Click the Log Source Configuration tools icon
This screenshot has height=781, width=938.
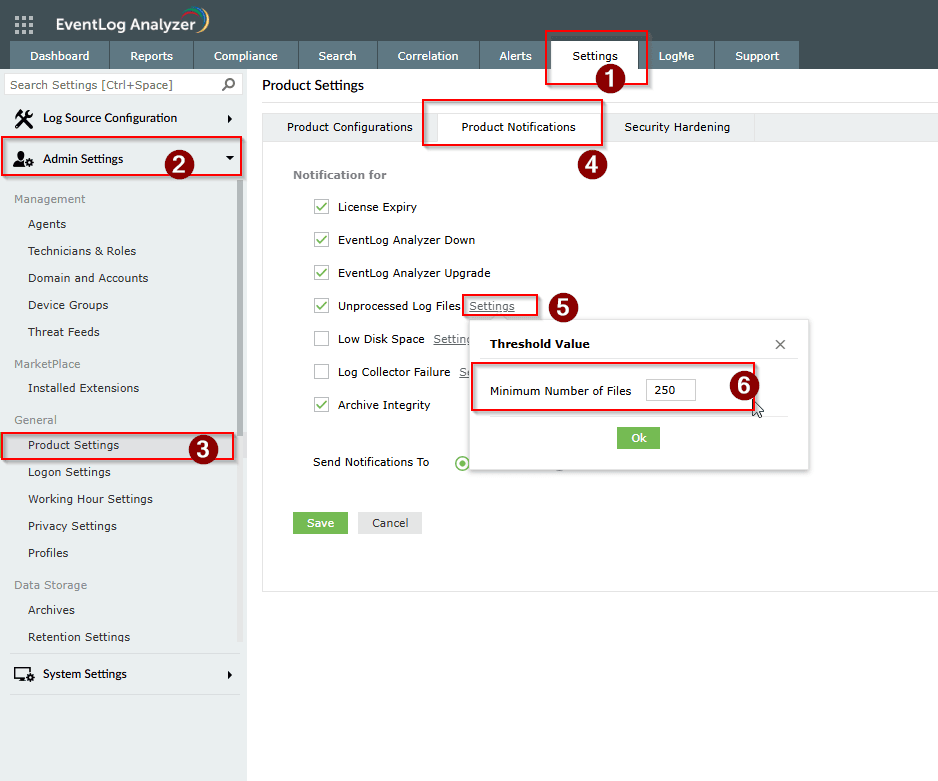coord(24,118)
